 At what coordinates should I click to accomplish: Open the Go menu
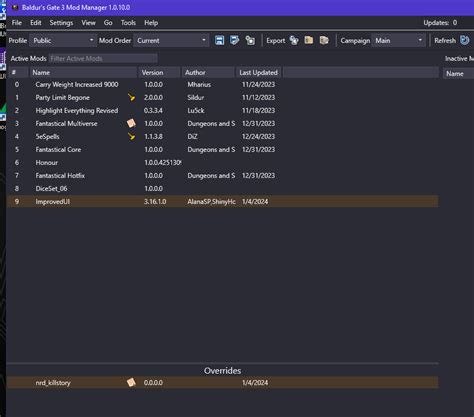click(108, 23)
